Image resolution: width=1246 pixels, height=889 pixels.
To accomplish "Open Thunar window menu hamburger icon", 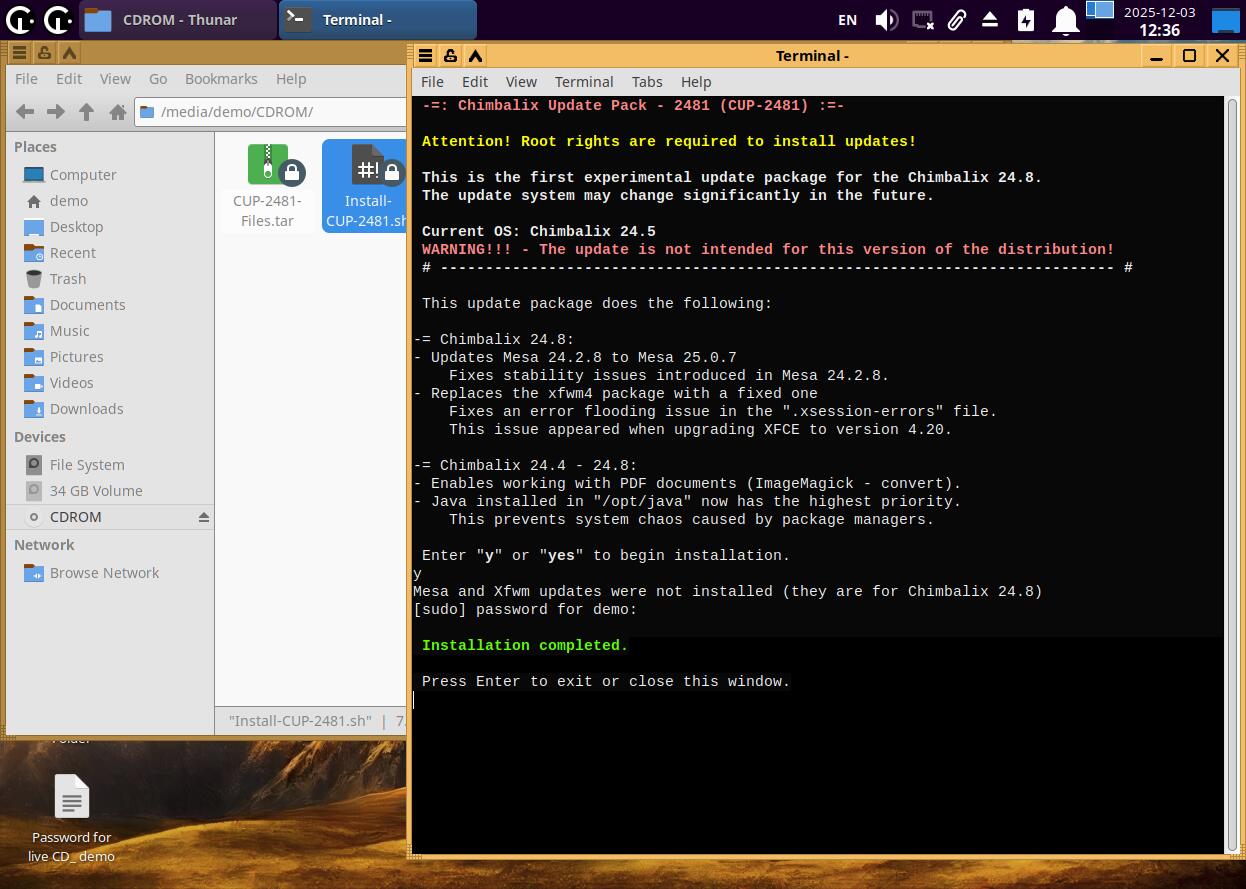I will click(x=19, y=53).
